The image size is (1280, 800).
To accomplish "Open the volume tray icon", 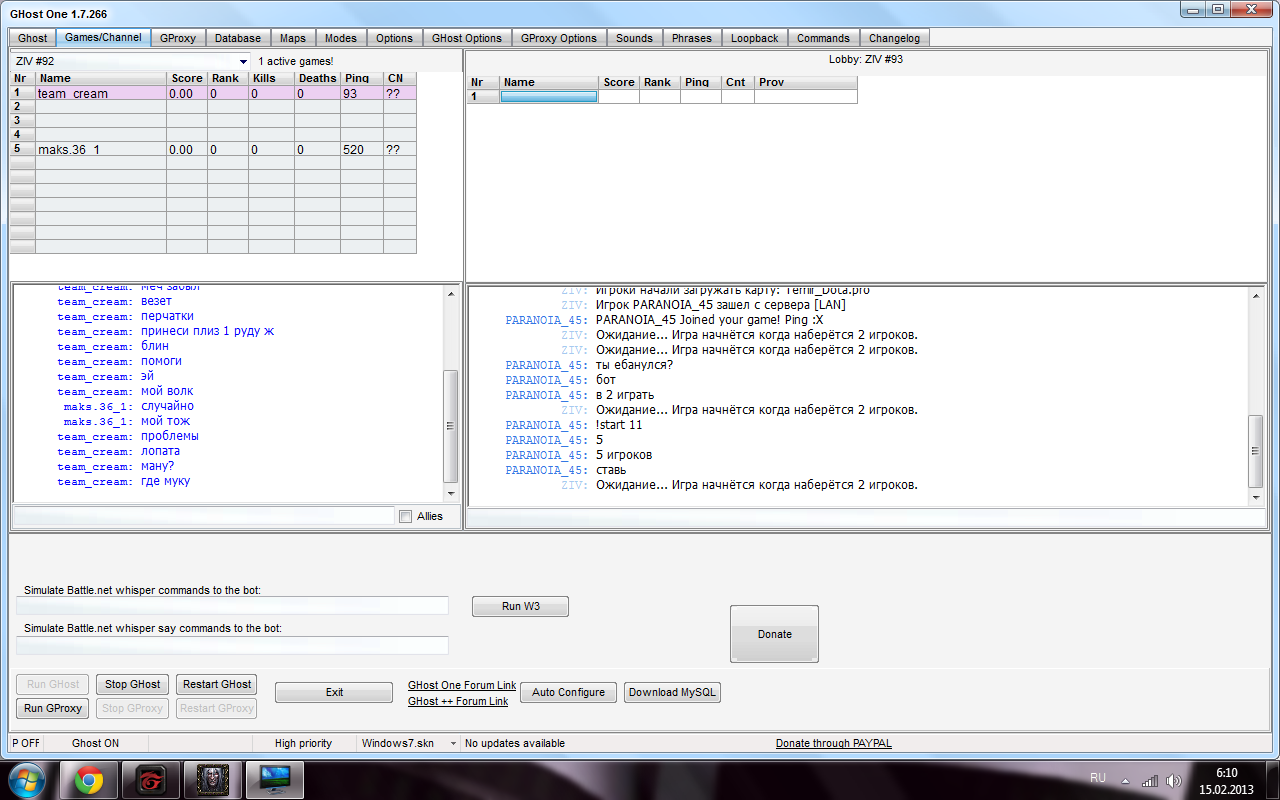I will coord(1172,780).
